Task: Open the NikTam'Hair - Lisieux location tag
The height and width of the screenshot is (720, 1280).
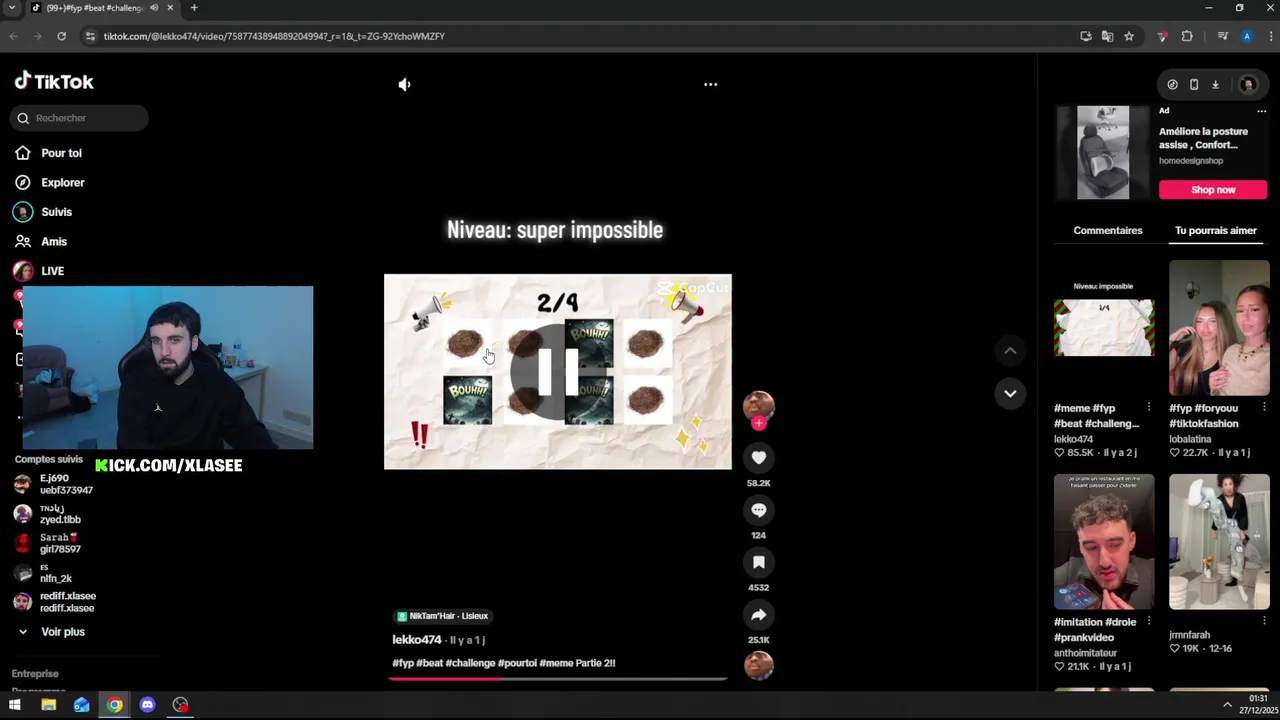Action: coord(442,616)
